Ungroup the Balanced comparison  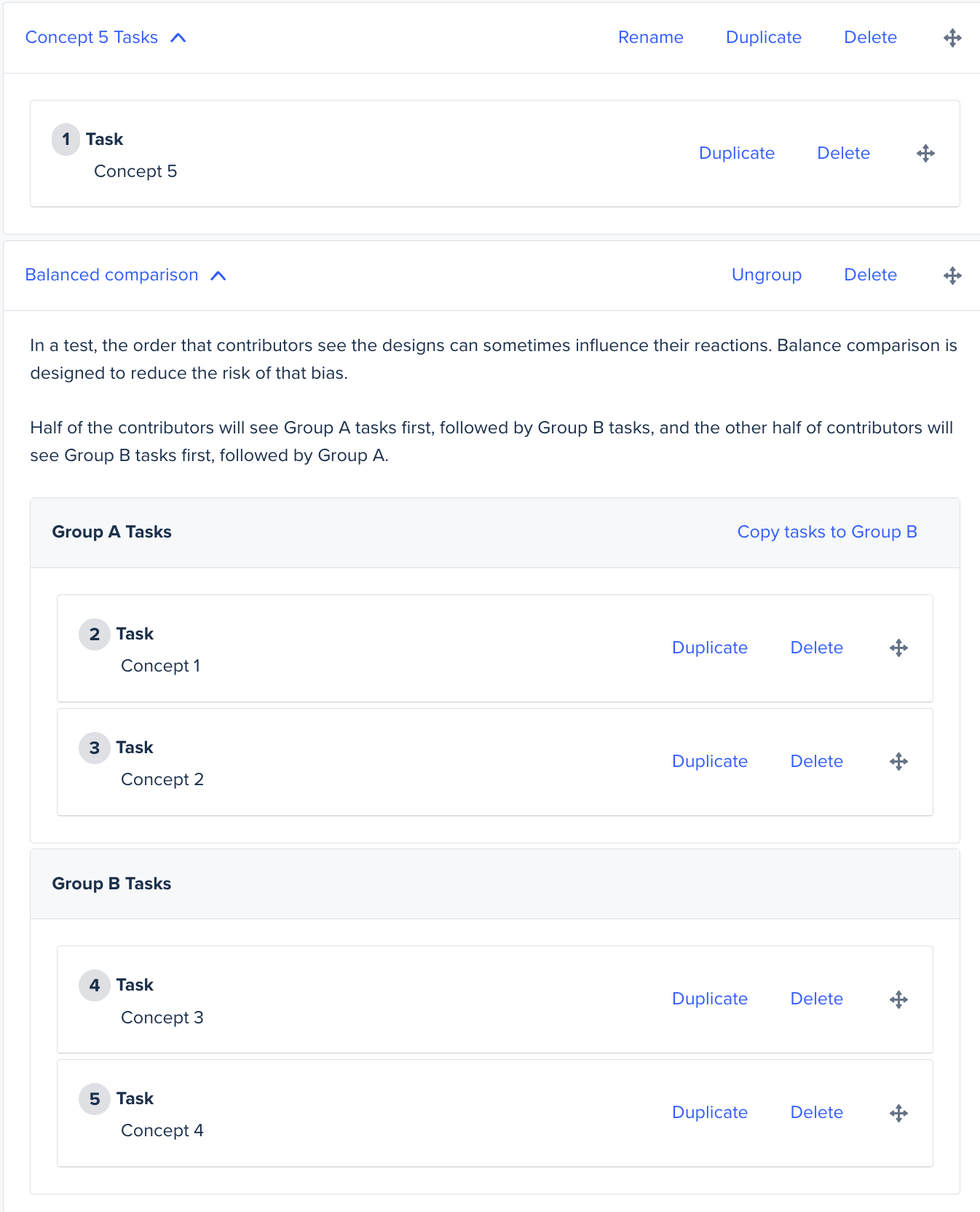coord(766,275)
